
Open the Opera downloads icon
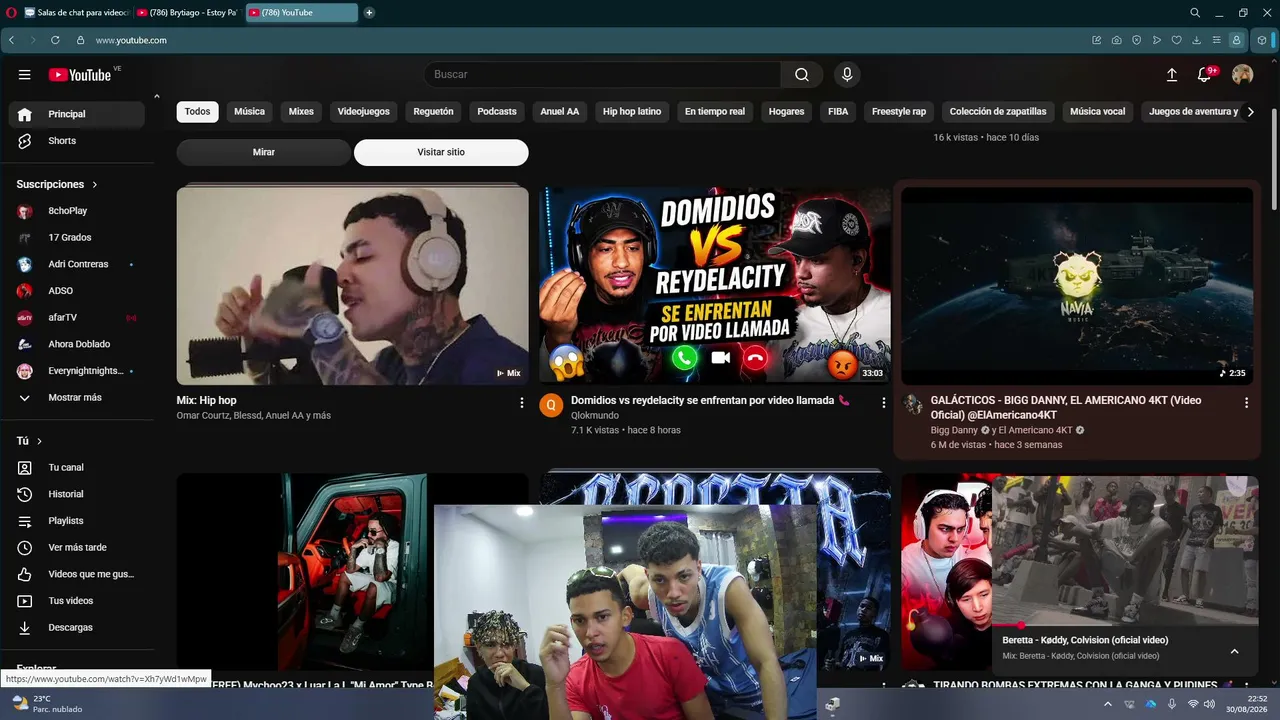coord(1196,40)
